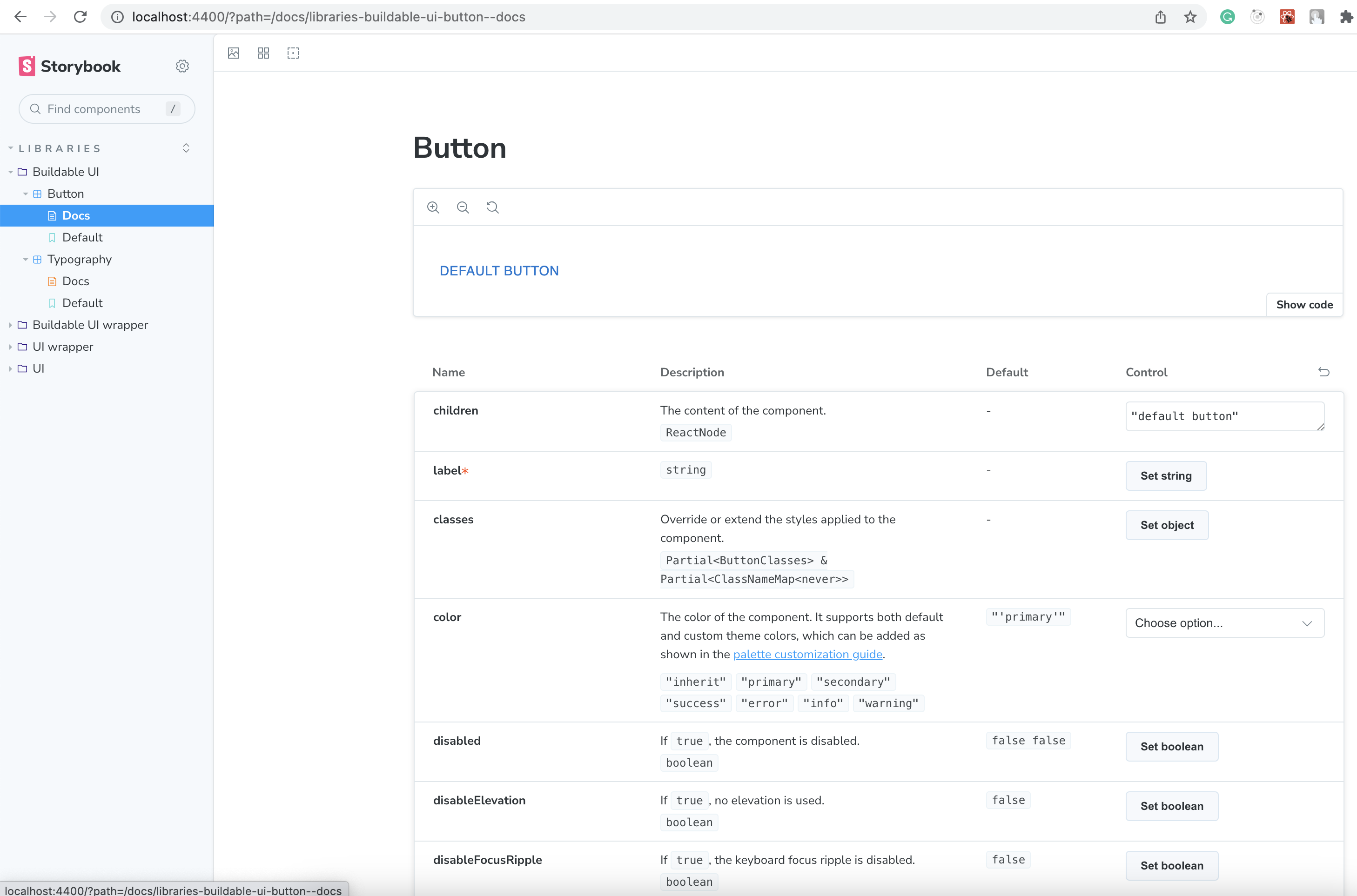
Task: Open the color Choose option dropdown
Action: tap(1224, 623)
